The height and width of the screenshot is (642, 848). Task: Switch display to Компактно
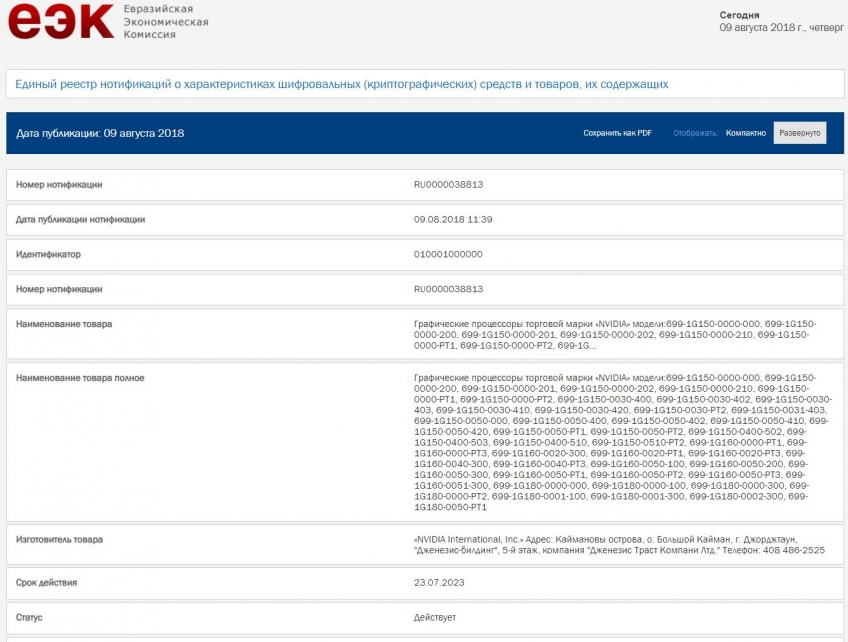coord(745,133)
